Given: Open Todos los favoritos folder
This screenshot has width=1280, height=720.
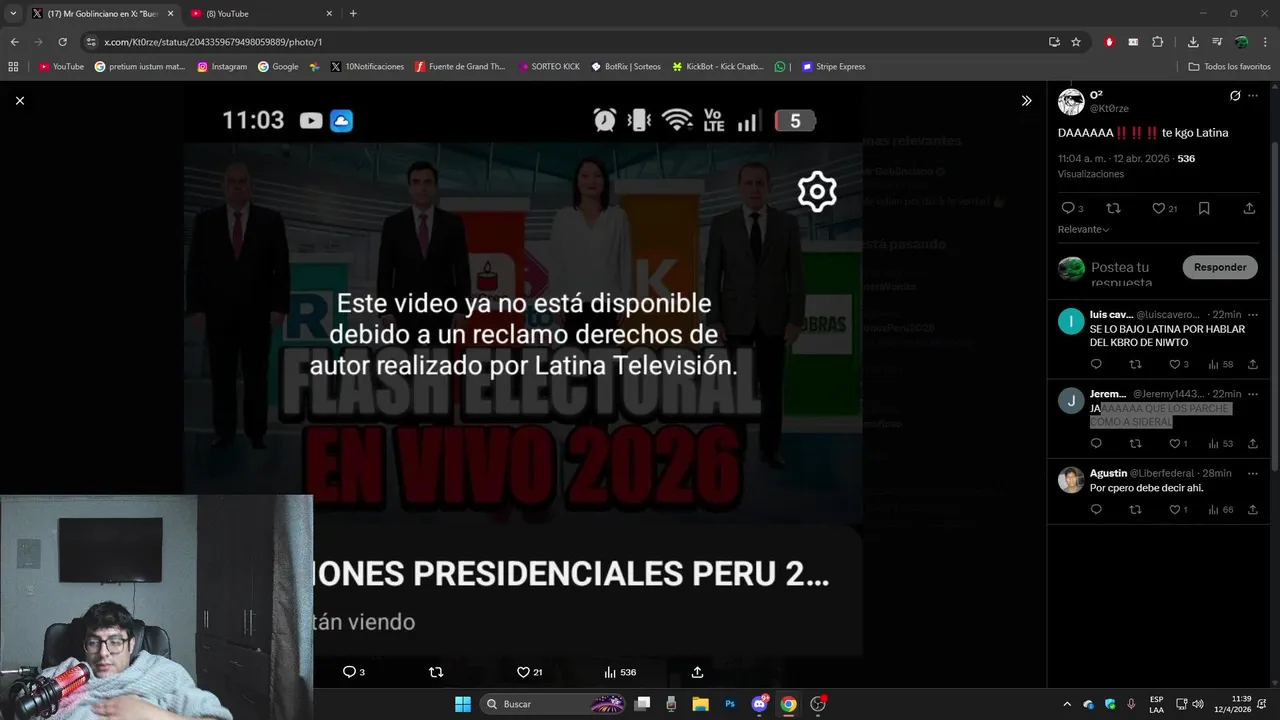Looking at the screenshot, I should click(1229, 66).
